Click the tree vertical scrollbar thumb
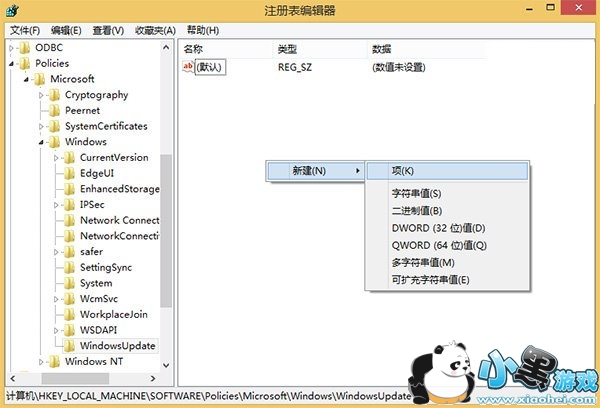Viewport: 600px width, 408px height. click(166, 231)
